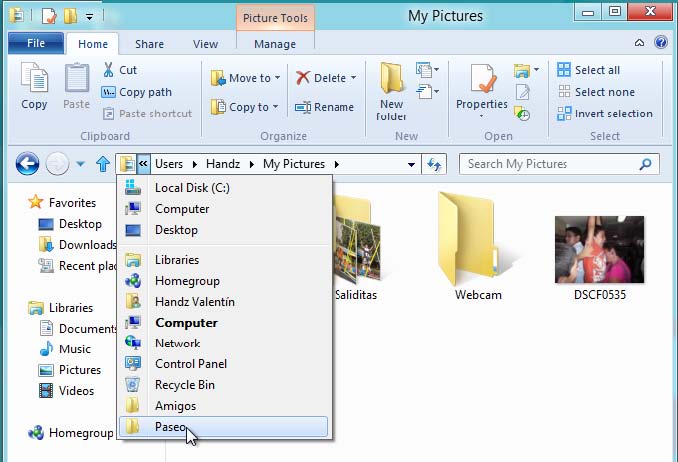Switch to the Share ribbon tab

150,44
